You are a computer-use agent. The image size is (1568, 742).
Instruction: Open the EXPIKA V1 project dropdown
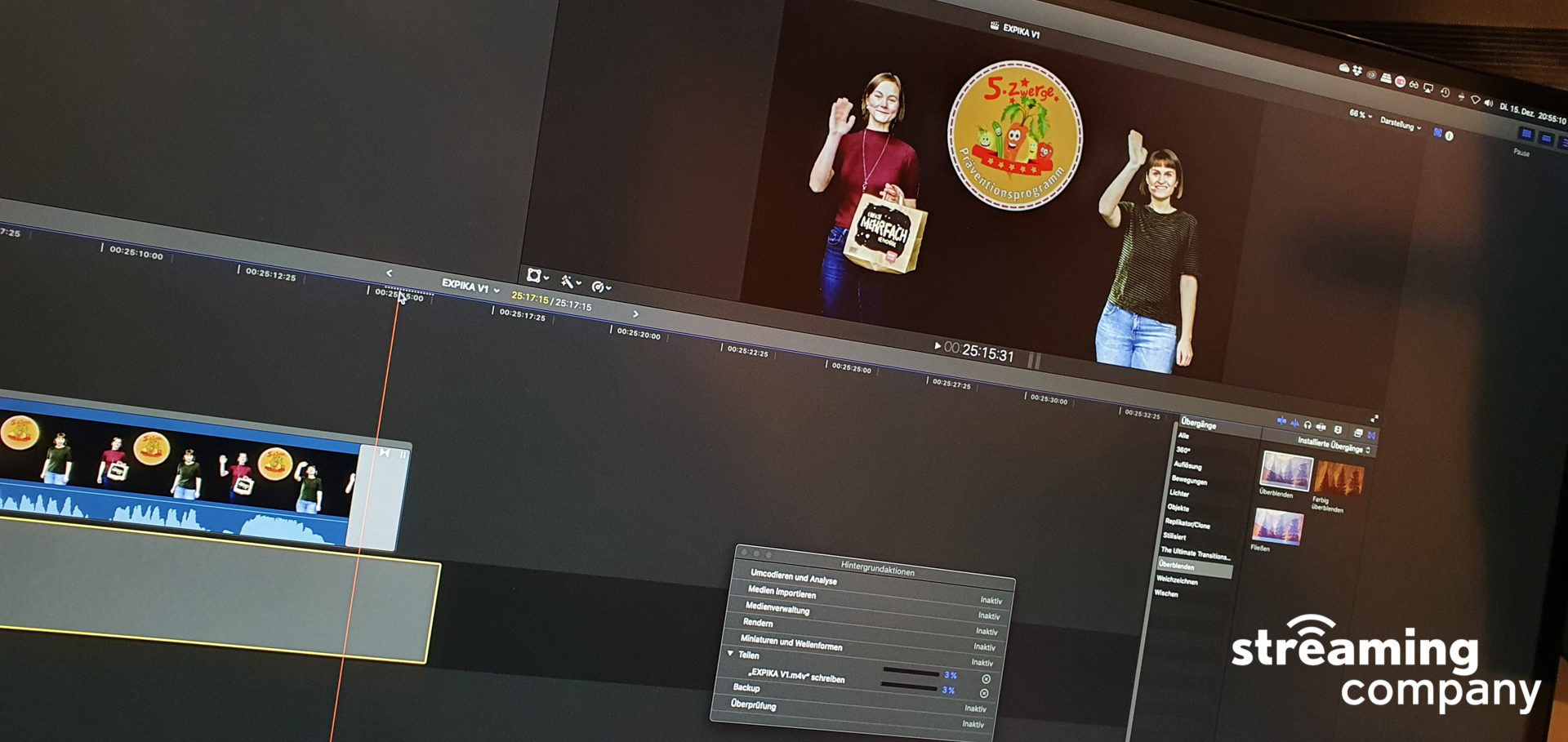click(470, 287)
